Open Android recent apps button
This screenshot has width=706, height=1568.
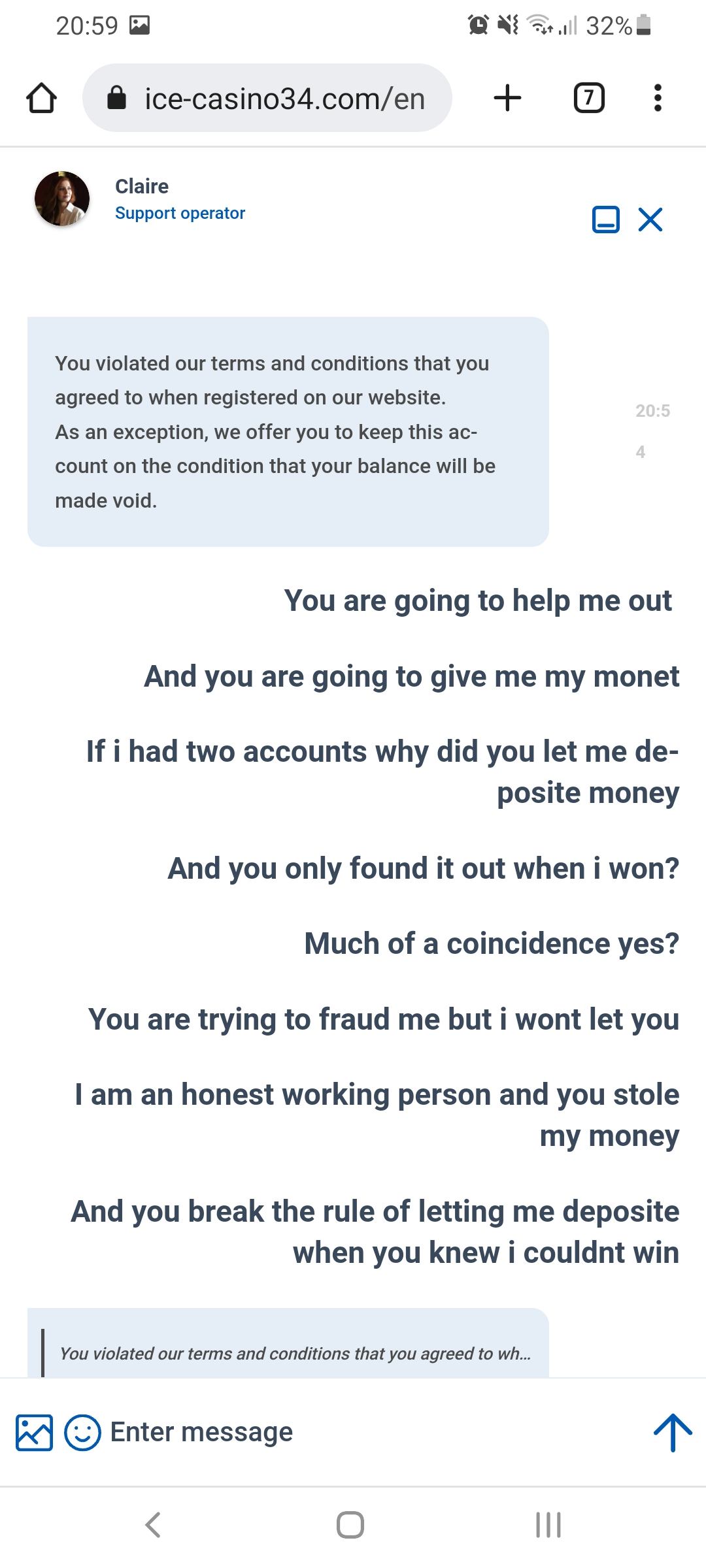pos(548,1525)
